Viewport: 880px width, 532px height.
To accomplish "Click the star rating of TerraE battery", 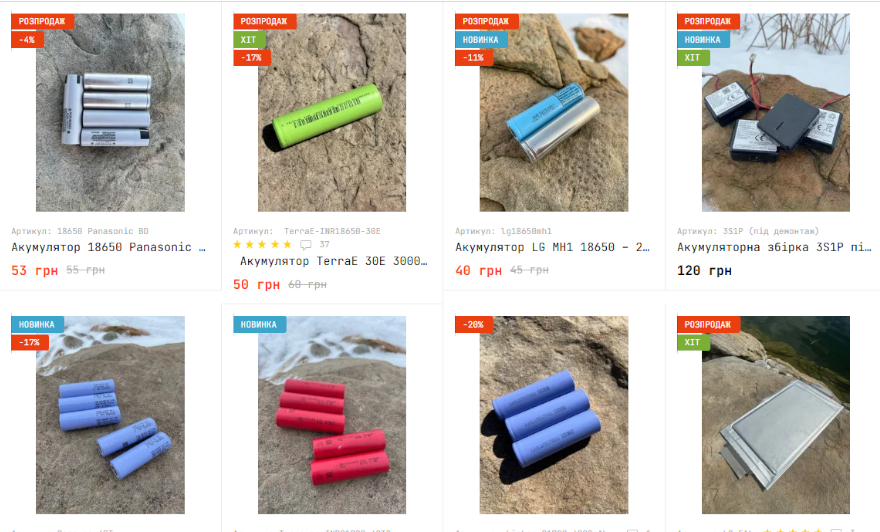I will pos(263,244).
